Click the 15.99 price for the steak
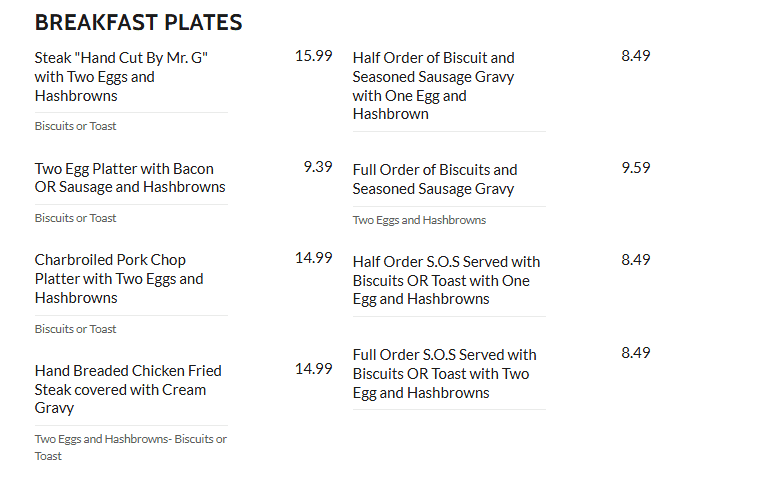The height and width of the screenshot is (480, 760). (314, 56)
